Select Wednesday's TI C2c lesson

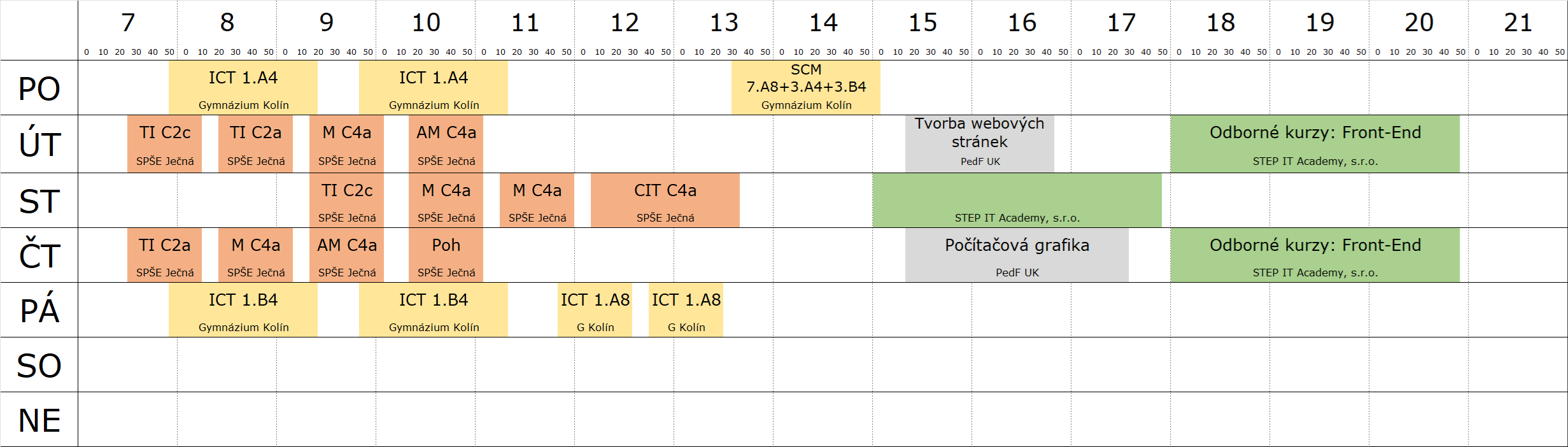pyautogui.click(x=346, y=201)
